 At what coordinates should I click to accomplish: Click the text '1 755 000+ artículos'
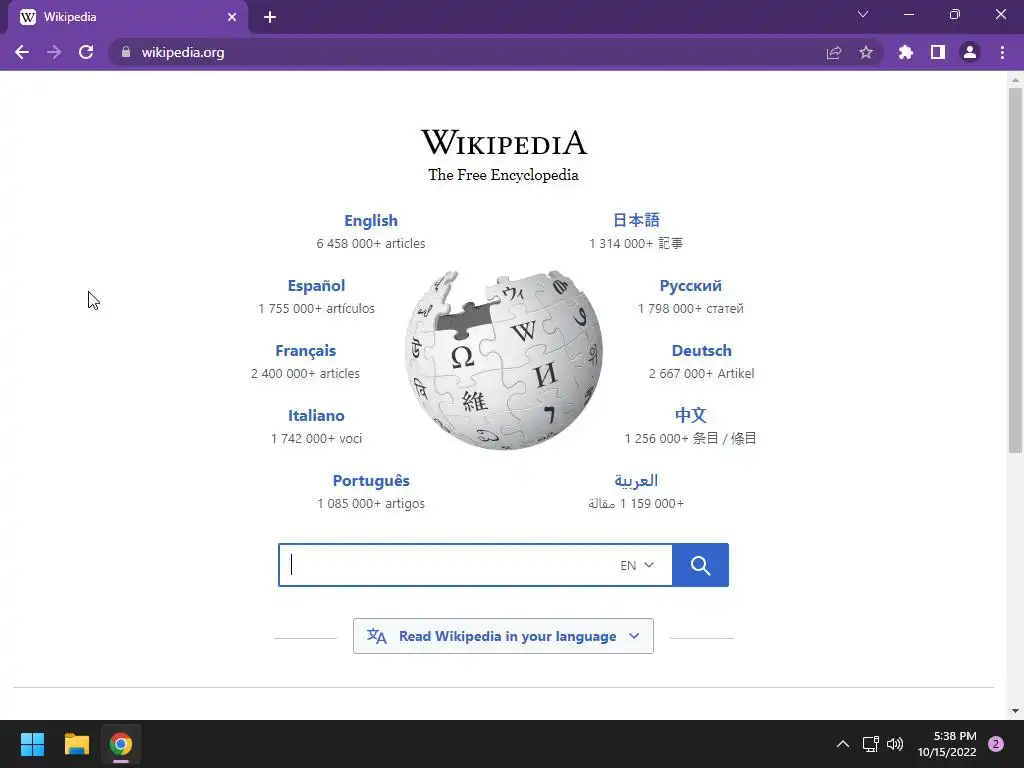316,308
